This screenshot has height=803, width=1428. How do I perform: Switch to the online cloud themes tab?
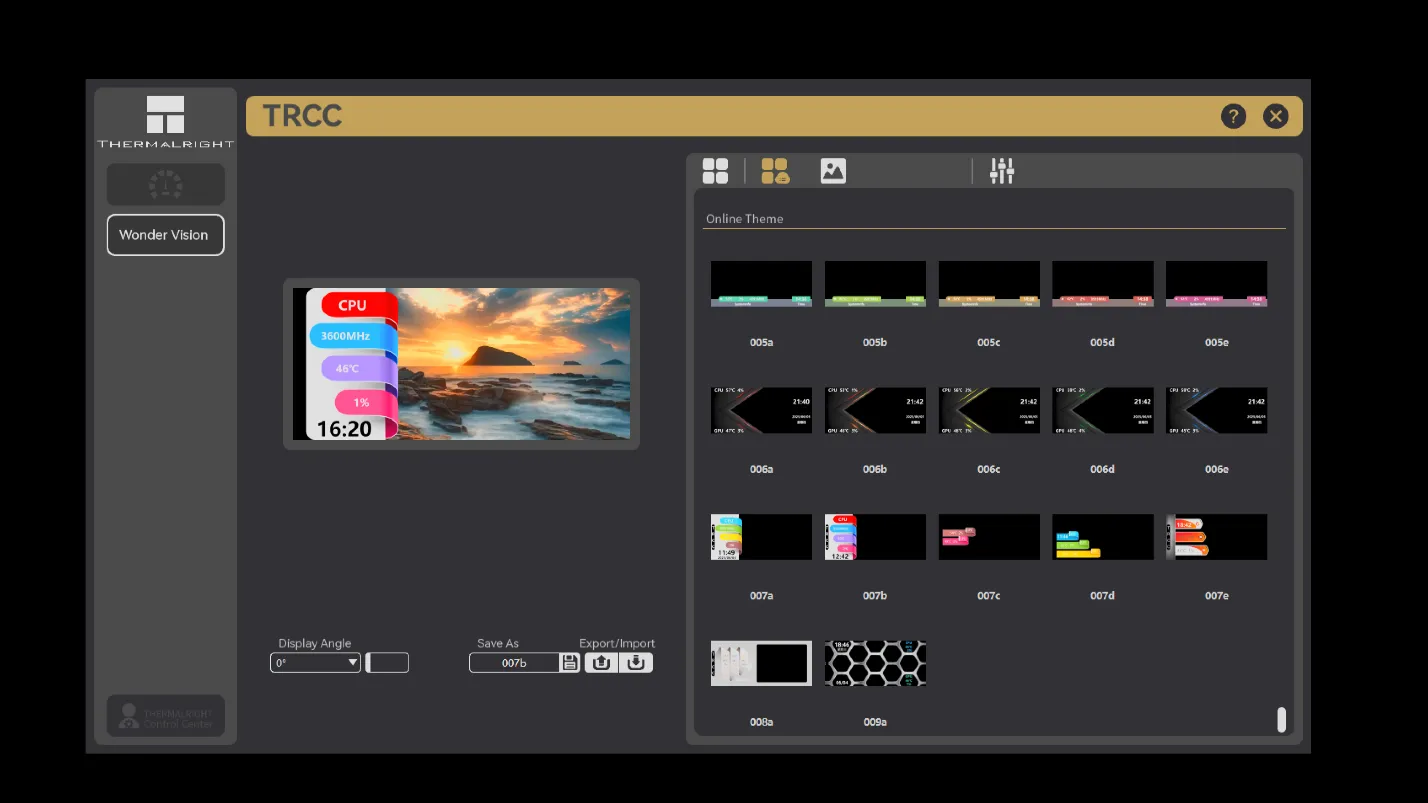pyautogui.click(x=775, y=171)
